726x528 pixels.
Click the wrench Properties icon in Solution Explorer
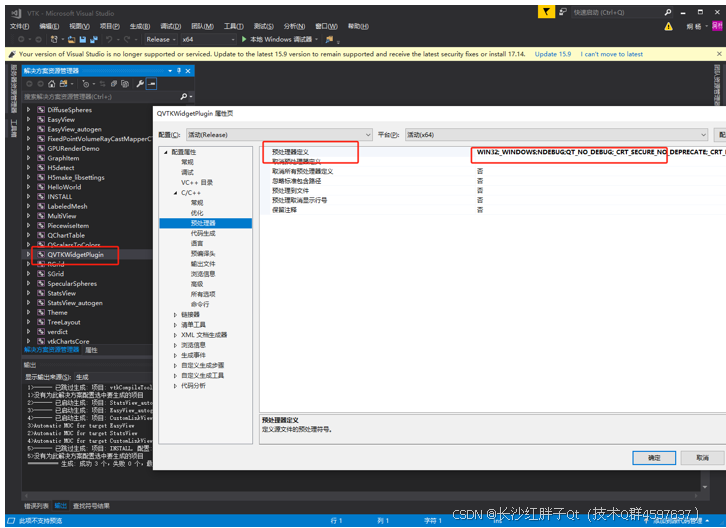tap(139, 84)
